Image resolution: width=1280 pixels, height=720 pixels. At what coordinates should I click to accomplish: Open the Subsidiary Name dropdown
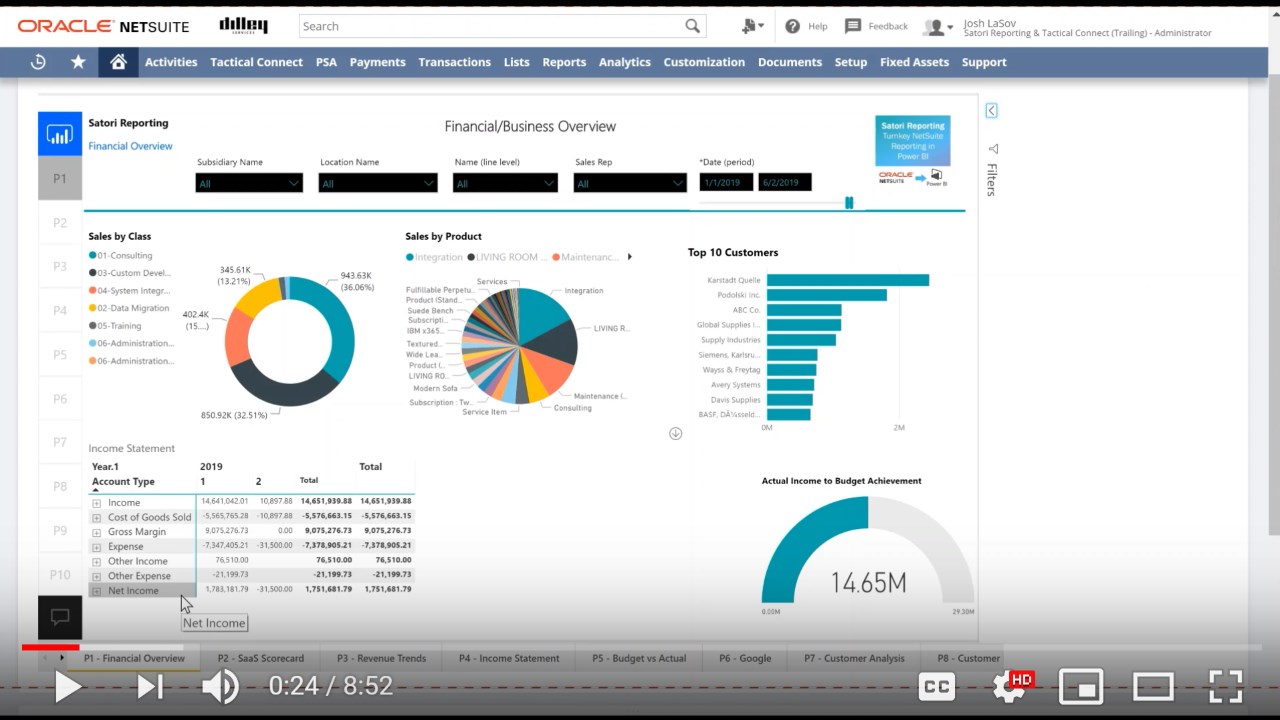coord(249,183)
